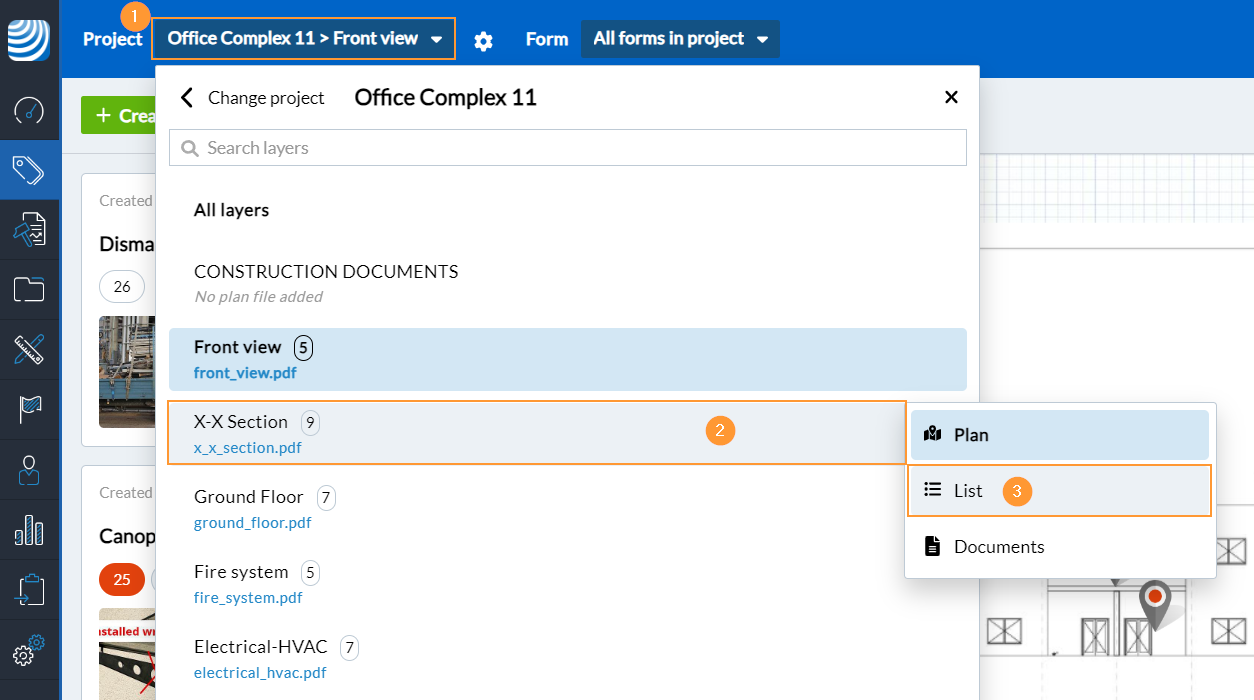Expand the Office Complex 11 project dropdown
This screenshot has height=700, width=1254.
coord(304,39)
